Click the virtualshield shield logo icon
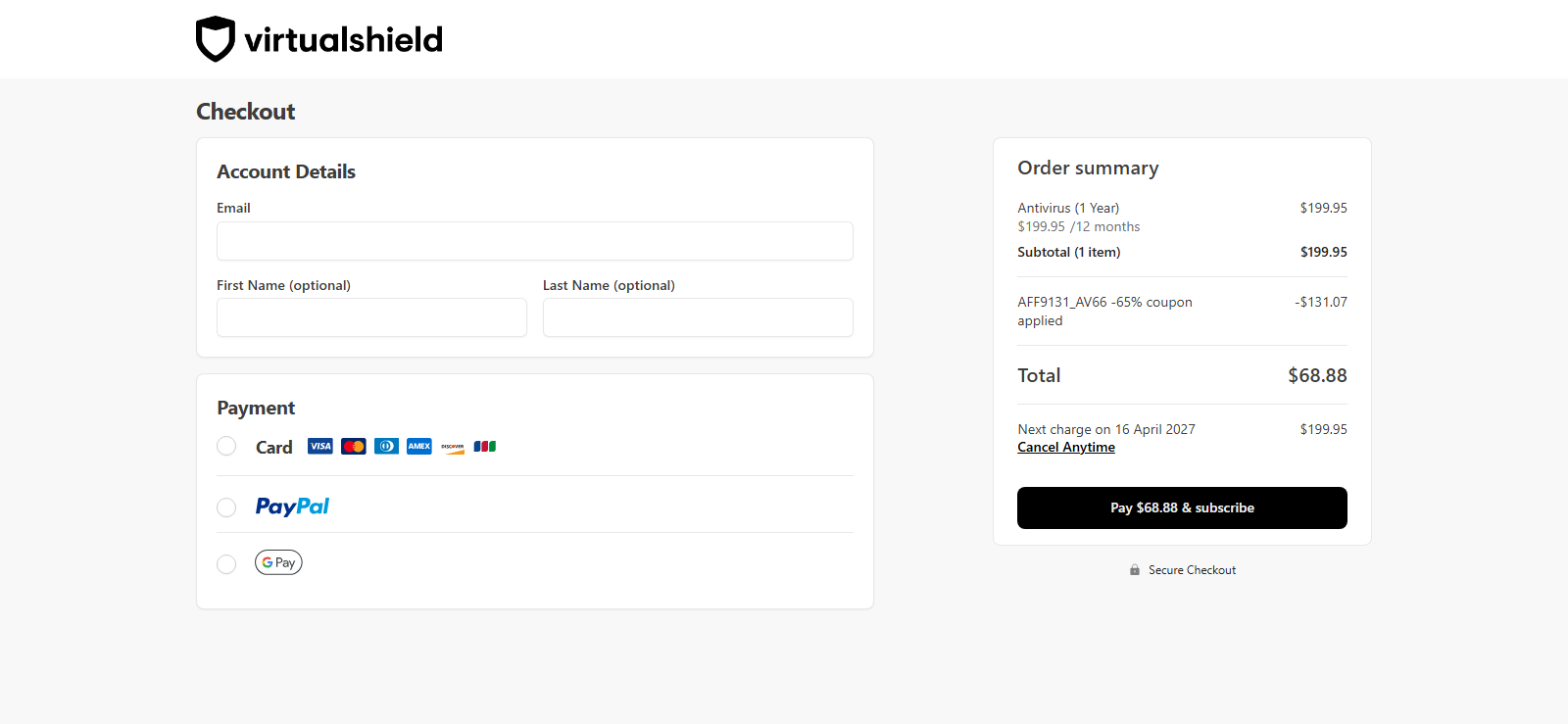 [216, 39]
